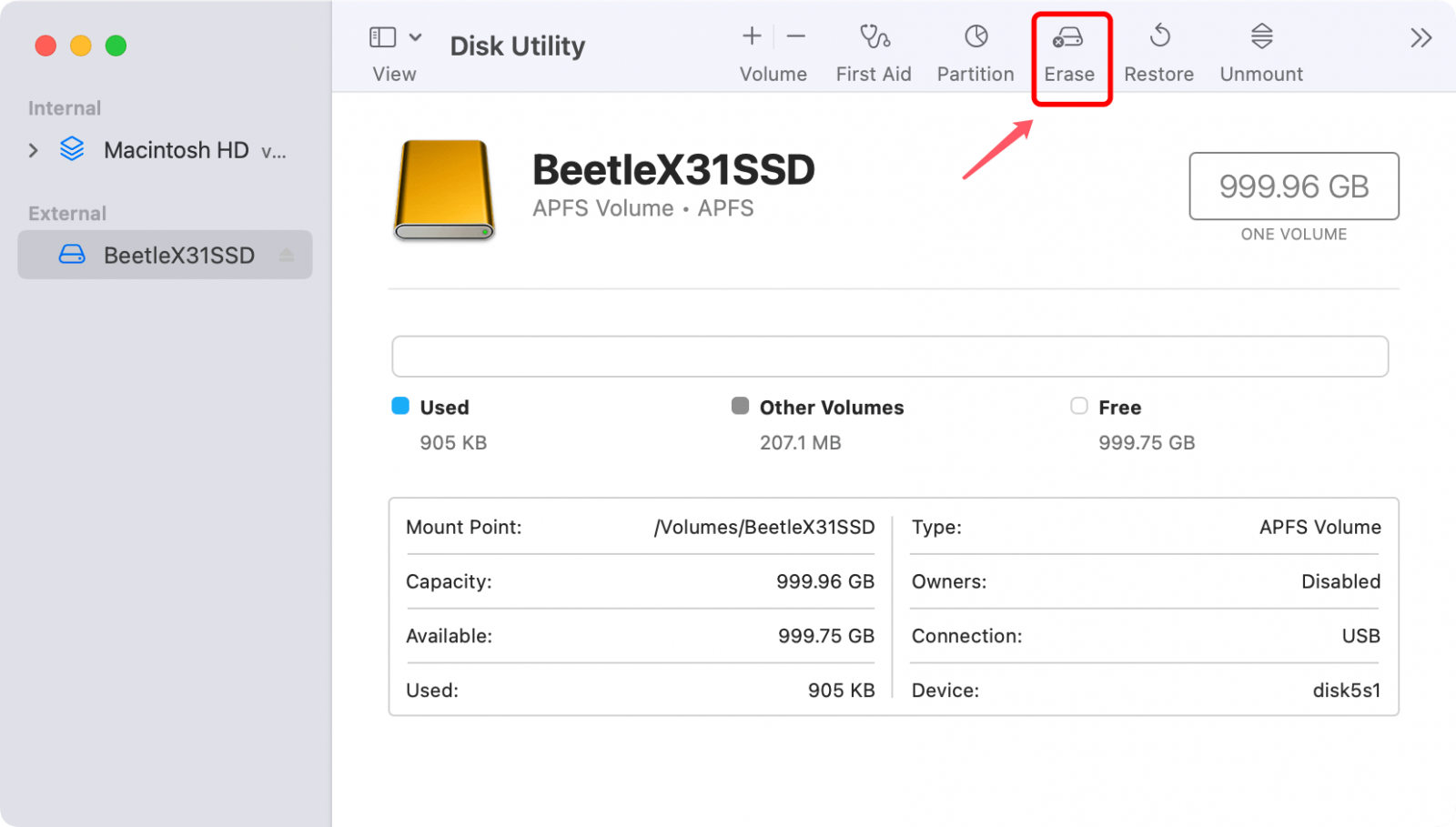
Task: Toggle the Other Volumes legend indicator
Action: point(740,407)
